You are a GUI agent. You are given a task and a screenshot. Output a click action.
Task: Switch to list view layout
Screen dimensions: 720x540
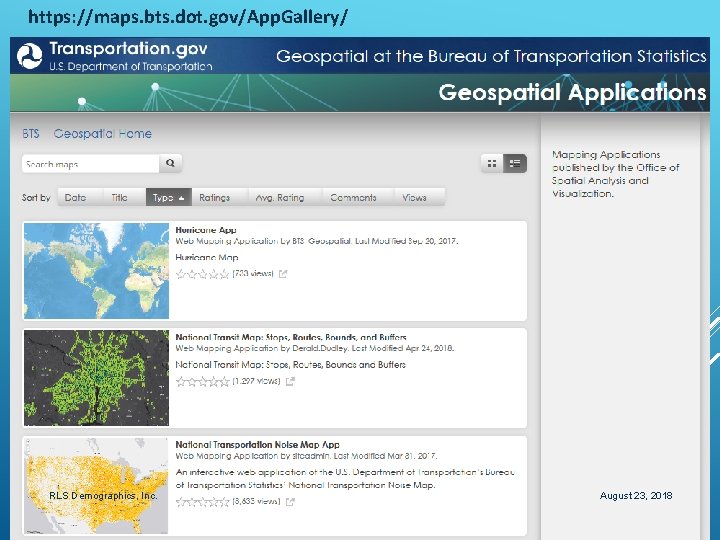(515, 163)
